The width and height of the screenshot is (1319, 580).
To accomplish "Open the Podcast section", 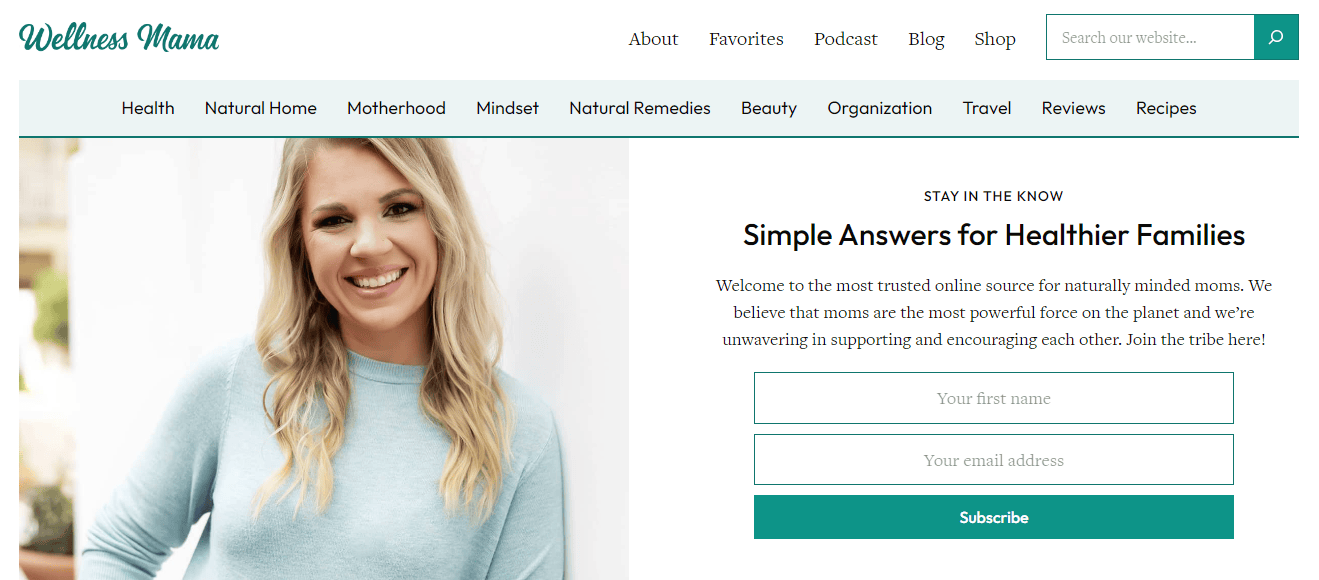I will tap(845, 39).
